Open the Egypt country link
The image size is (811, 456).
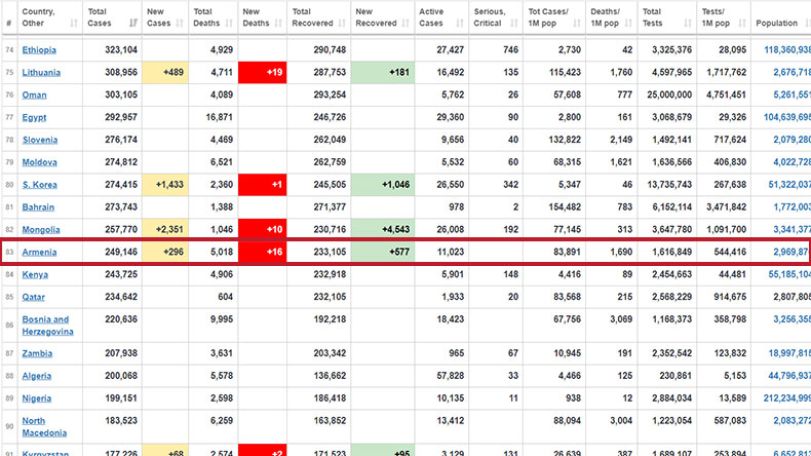pos(34,117)
